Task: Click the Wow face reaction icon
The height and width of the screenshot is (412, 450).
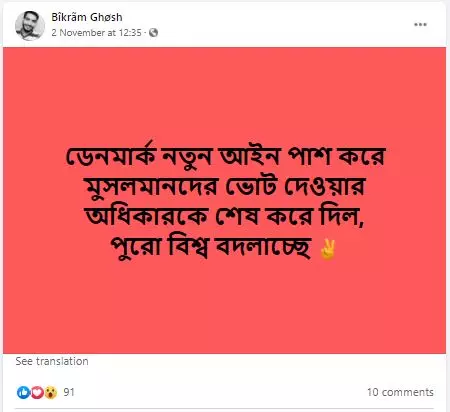Action: (x=51, y=392)
